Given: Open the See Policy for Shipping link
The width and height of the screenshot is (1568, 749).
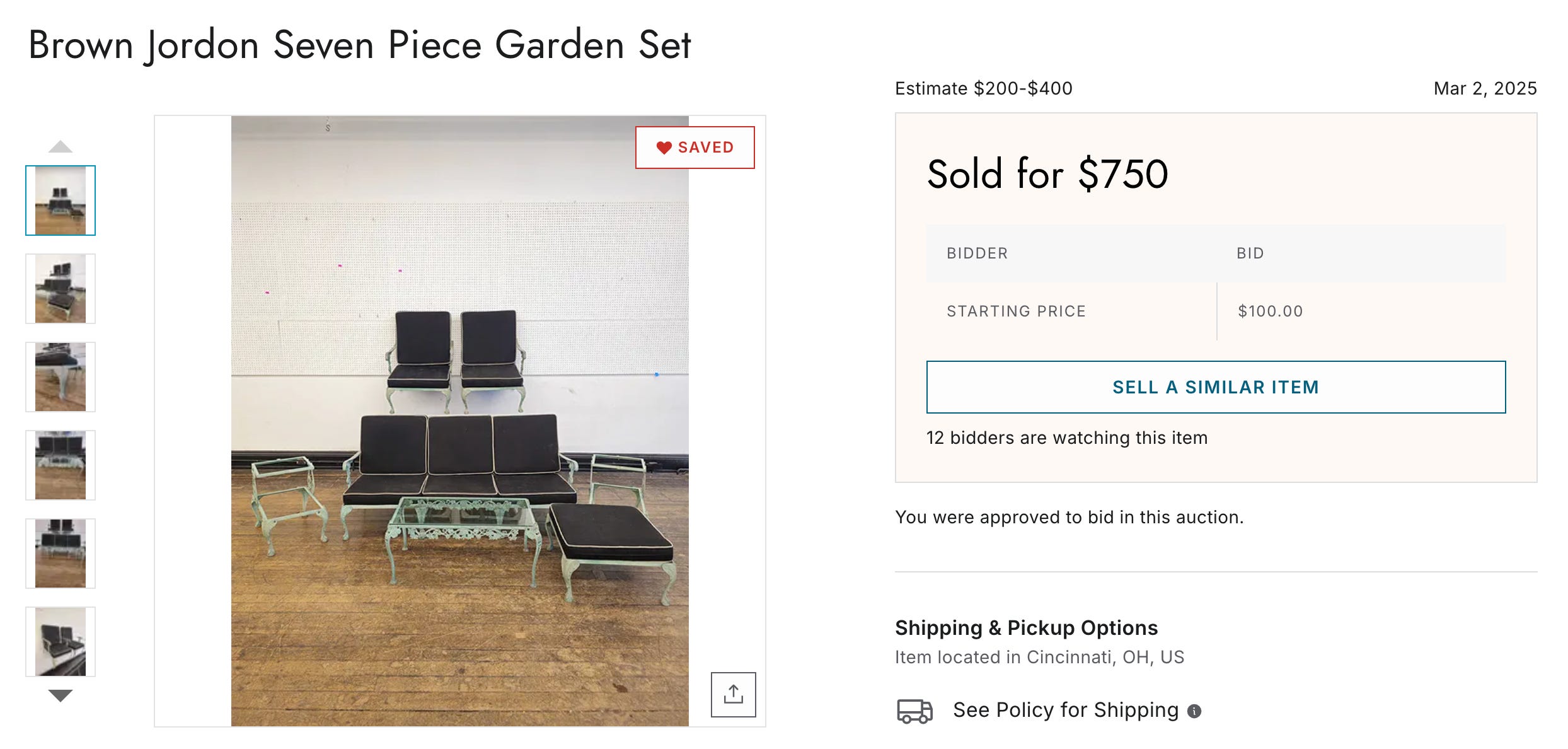Looking at the screenshot, I should (1065, 710).
